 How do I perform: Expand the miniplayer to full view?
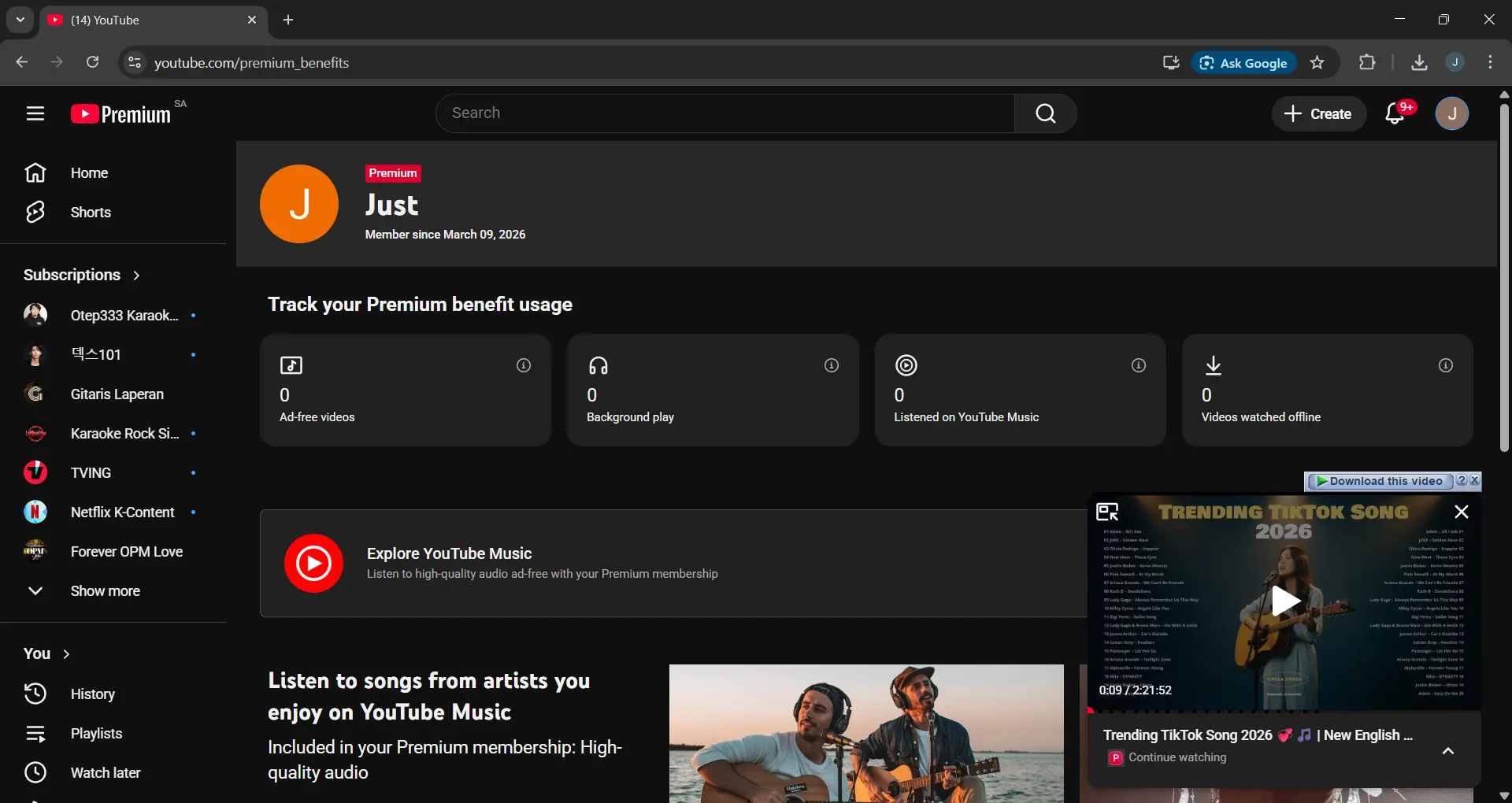pos(1107,513)
